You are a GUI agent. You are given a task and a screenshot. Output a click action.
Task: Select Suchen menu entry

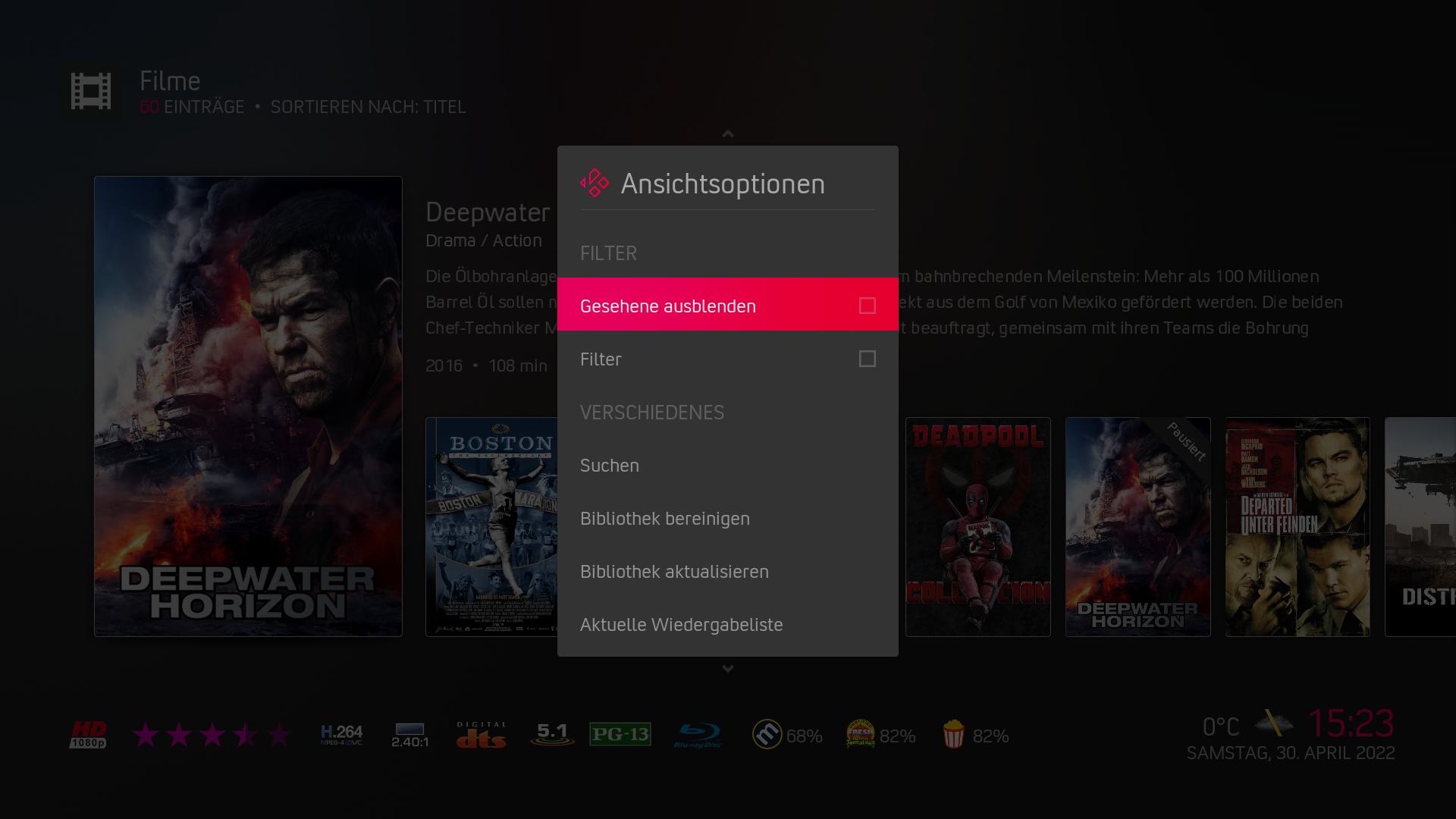[x=728, y=465]
